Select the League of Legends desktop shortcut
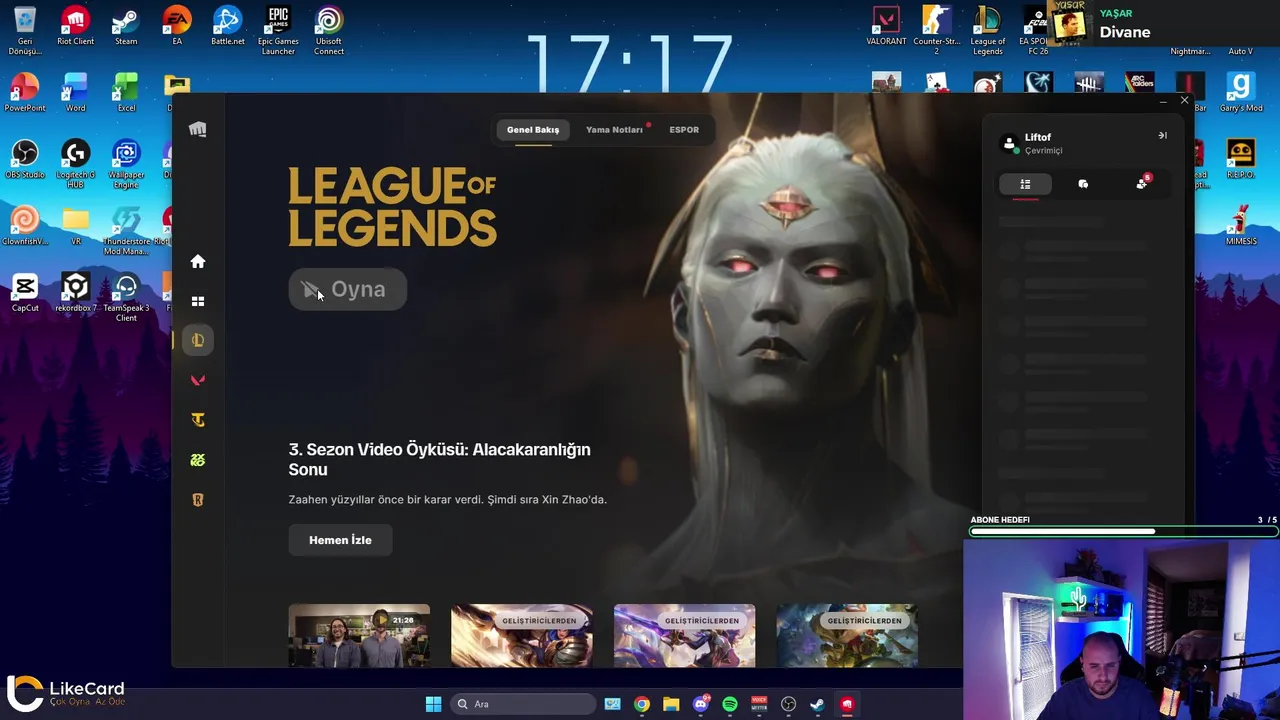This screenshot has width=1280, height=720. coord(988,30)
